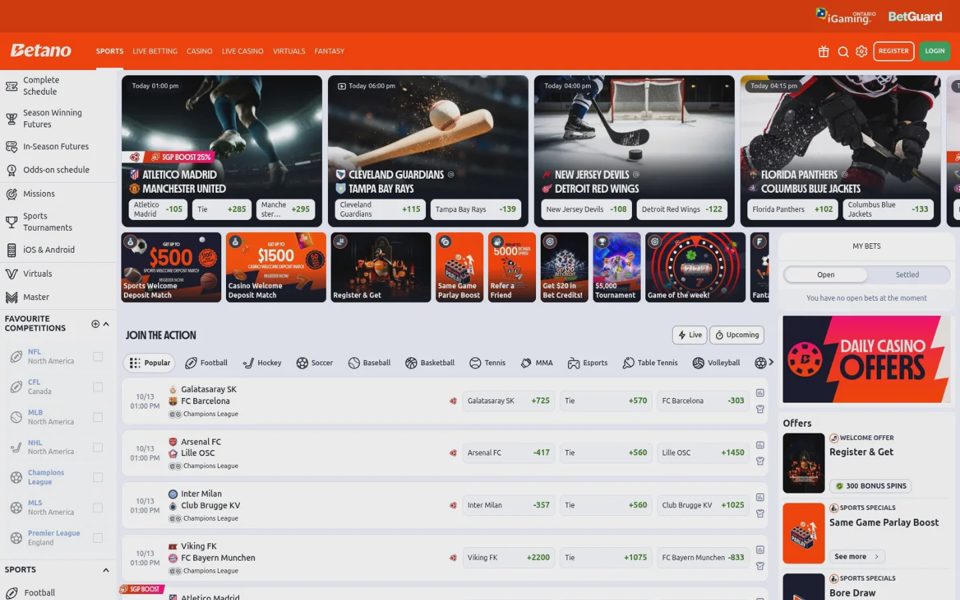Click the green Login button

point(934,51)
